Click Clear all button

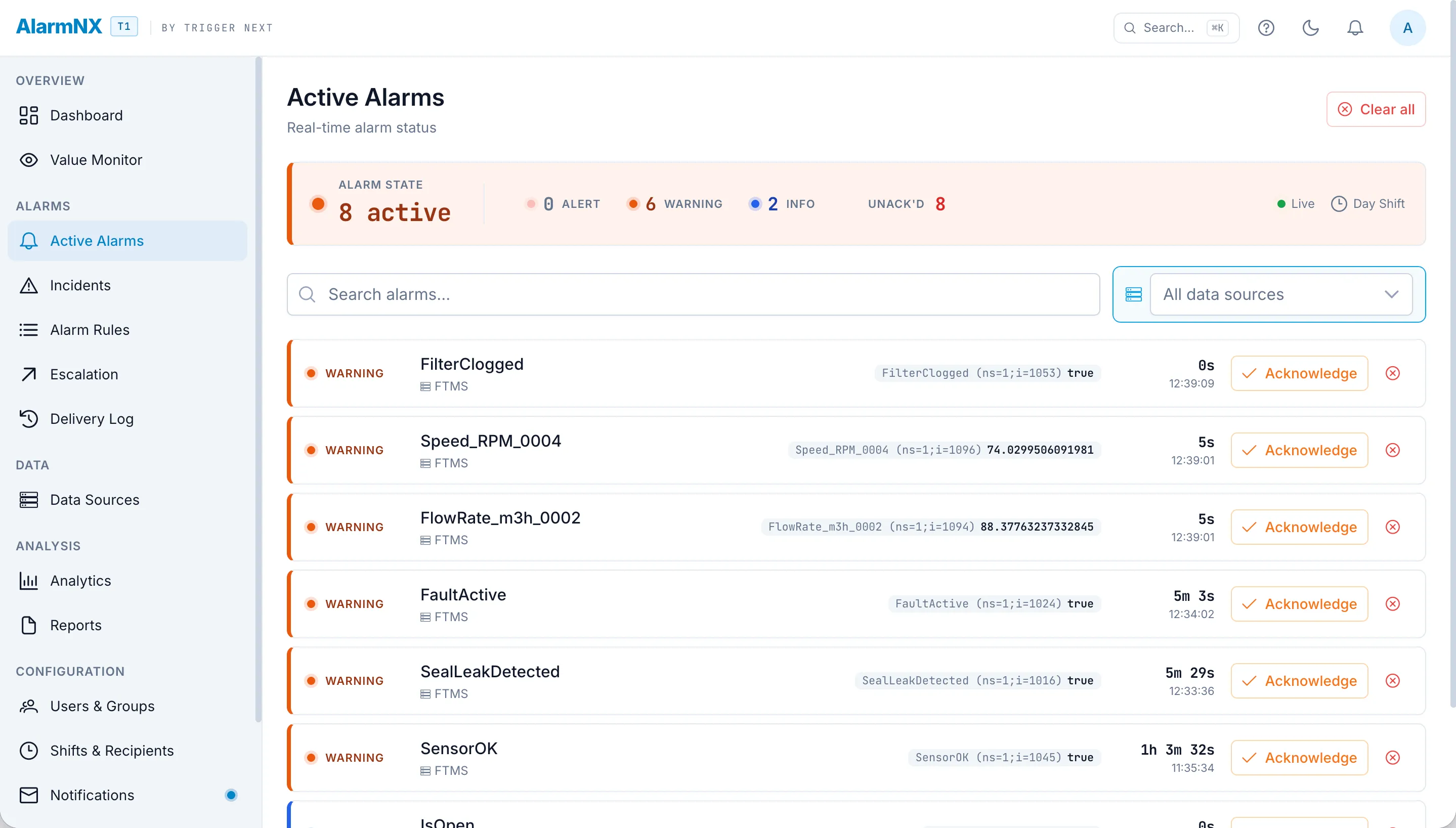pos(1375,109)
